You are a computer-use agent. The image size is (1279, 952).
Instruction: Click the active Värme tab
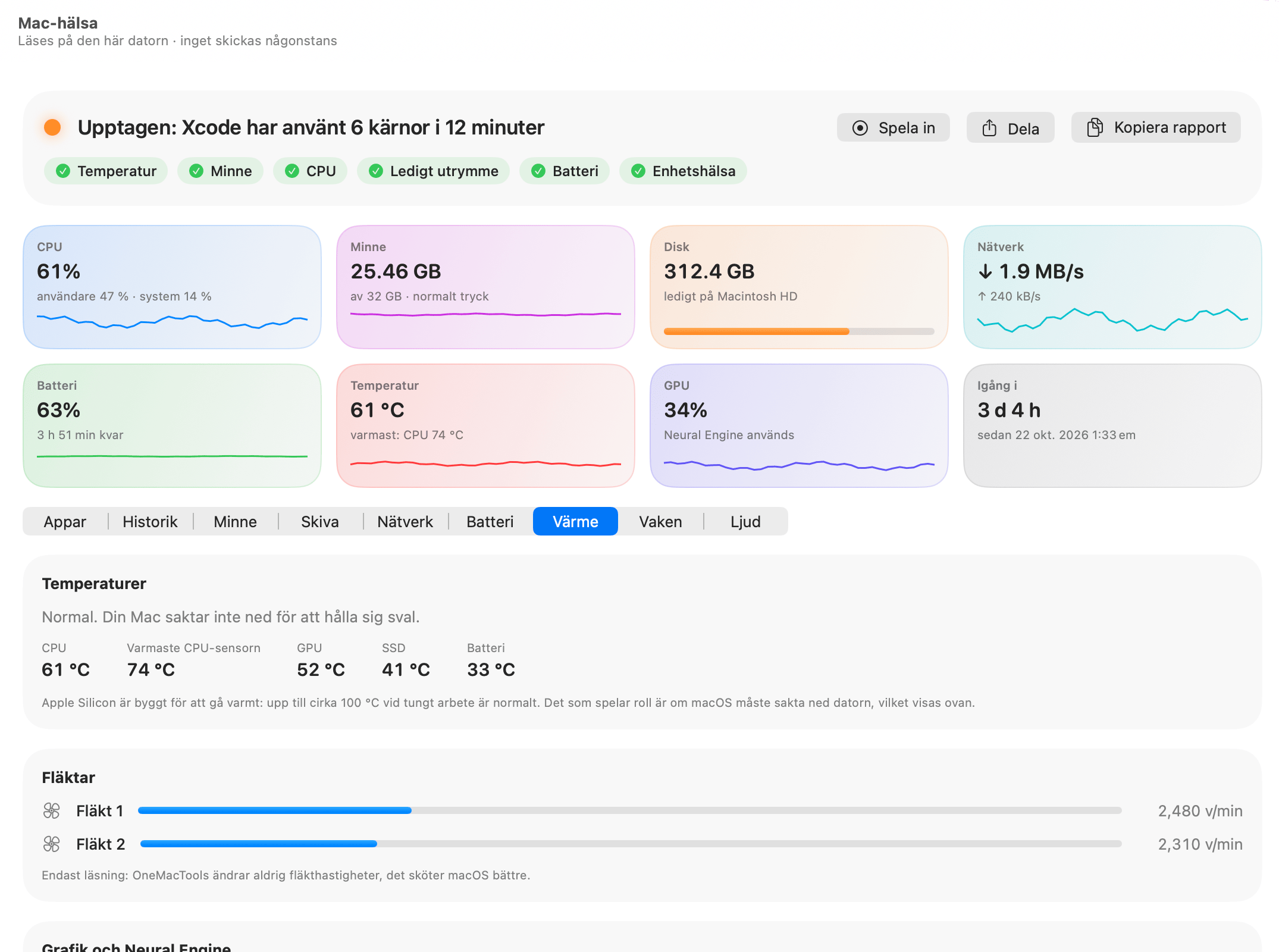pos(575,522)
